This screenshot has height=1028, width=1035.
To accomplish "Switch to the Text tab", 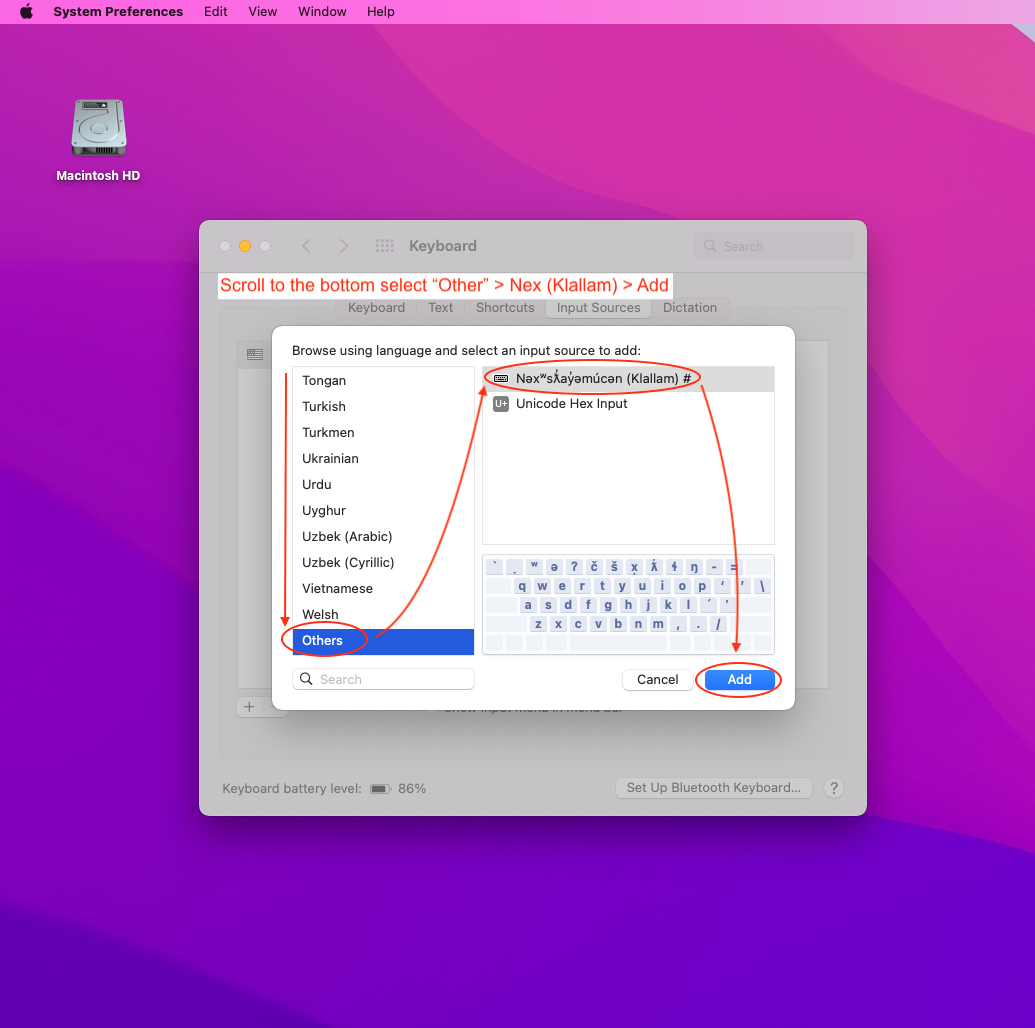I will pyautogui.click(x=440, y=307).
